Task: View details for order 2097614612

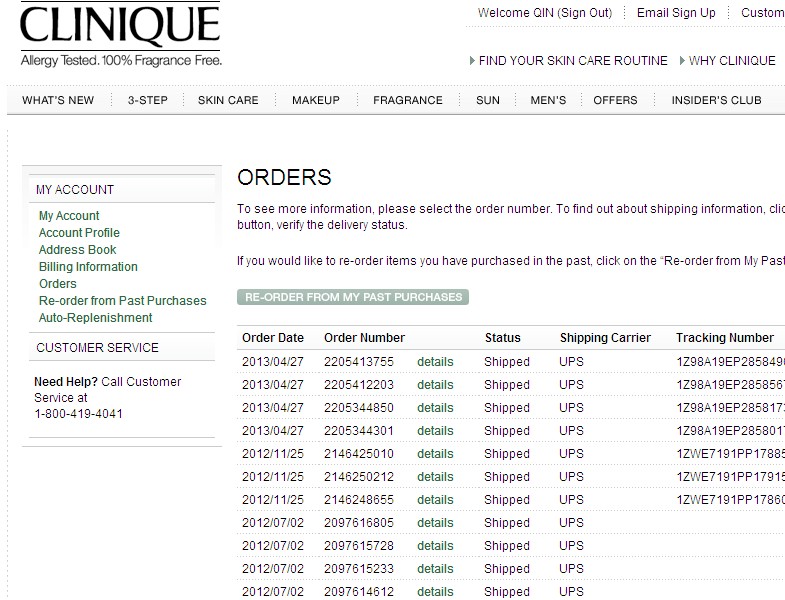Action: click(x=435, y=592)
